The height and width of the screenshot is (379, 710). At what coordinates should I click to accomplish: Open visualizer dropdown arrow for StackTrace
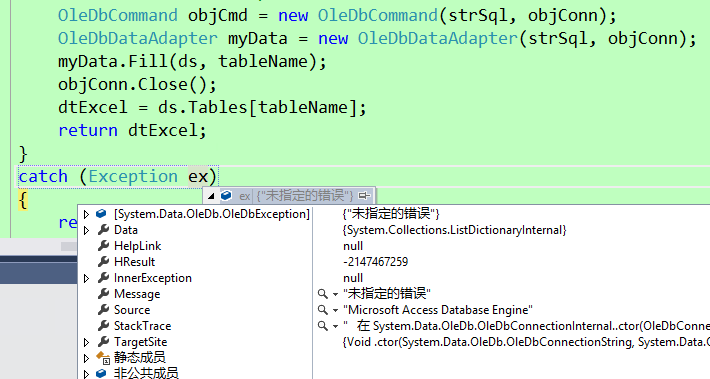[336, 326]
